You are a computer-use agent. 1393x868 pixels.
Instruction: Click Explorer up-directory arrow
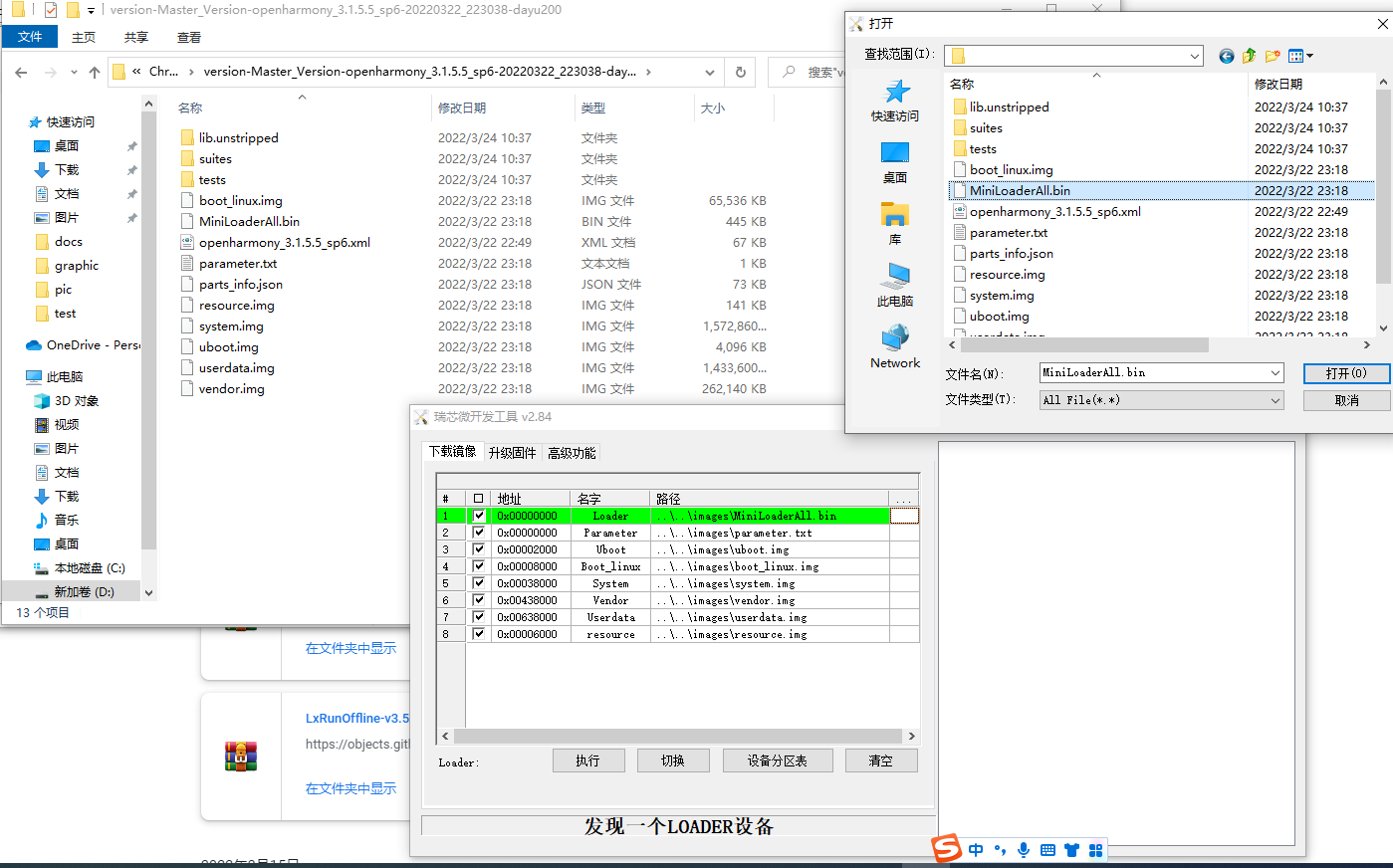(x=95, y=72)
